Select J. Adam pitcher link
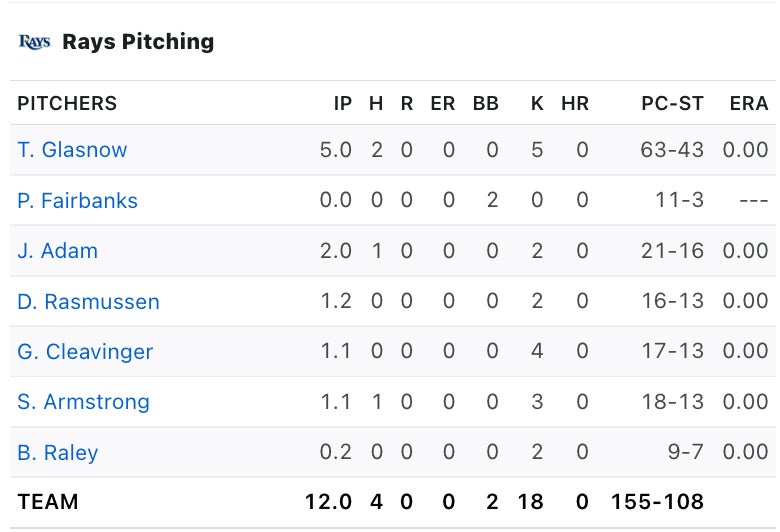This screenshot has height=532, width=780. point(57,251)
